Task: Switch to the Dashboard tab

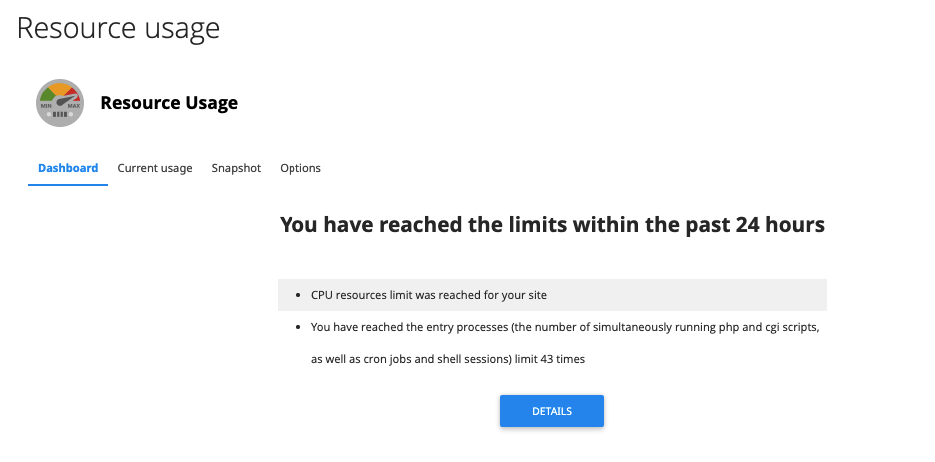Action: (68, 168)
